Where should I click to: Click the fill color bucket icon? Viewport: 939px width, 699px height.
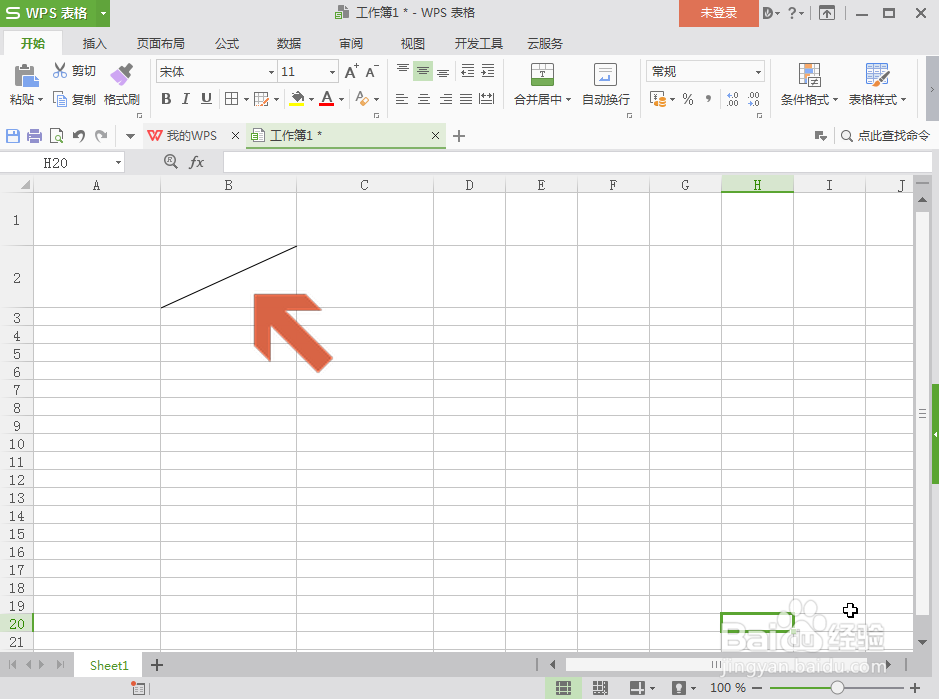297,99
